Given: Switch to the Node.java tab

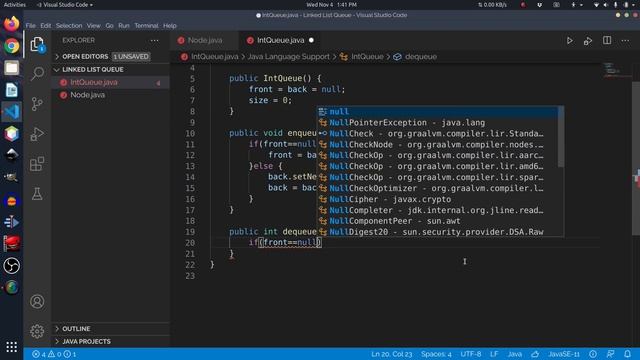Looking at the screenshot, I should click(x=205, y=40).
